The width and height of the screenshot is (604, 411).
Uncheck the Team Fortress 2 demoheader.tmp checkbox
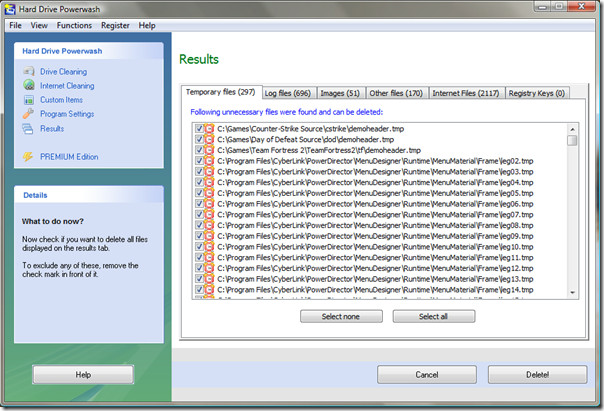tap(199, 150)
